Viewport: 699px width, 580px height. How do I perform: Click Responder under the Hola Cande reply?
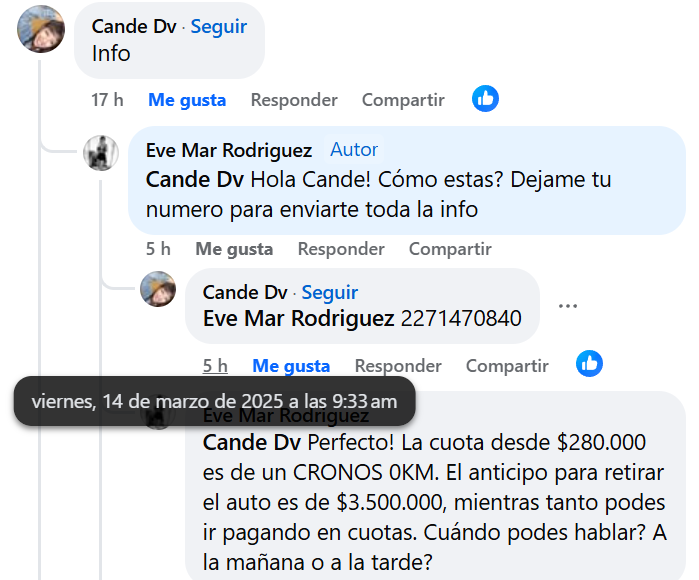[341, 249]
